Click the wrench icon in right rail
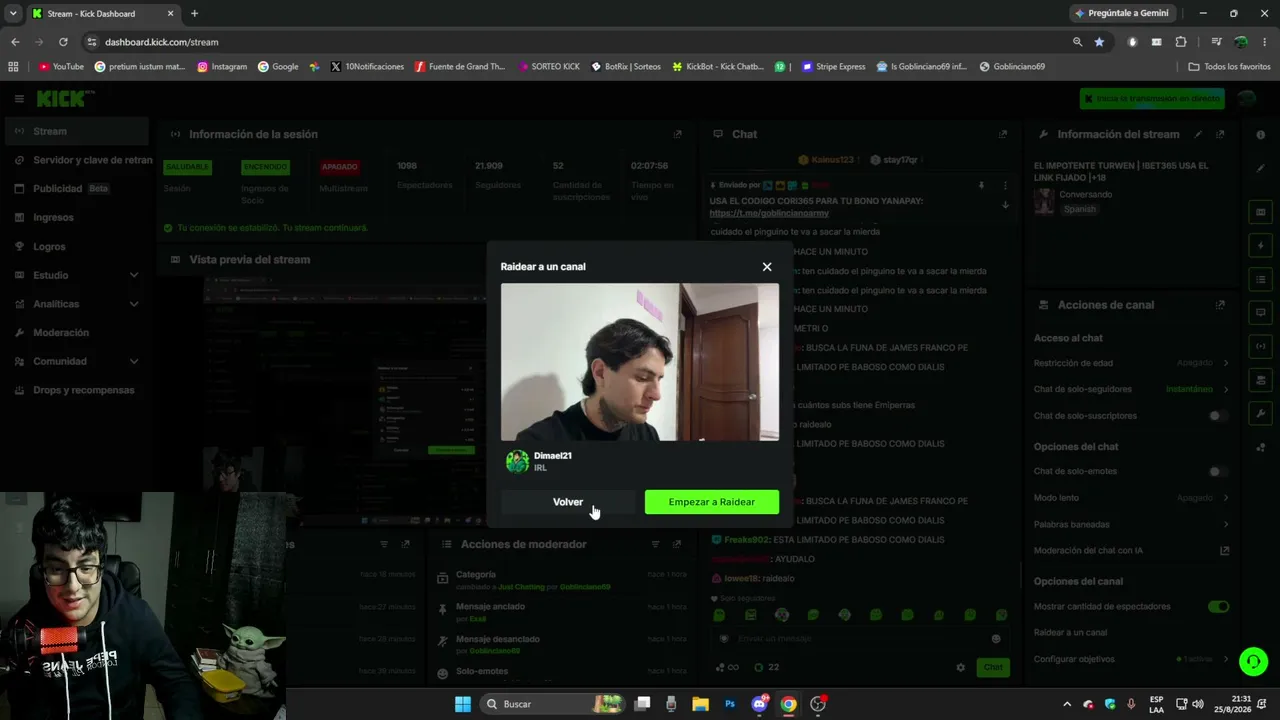Viewport: 1280px width, 720px height. (1260, 413)
